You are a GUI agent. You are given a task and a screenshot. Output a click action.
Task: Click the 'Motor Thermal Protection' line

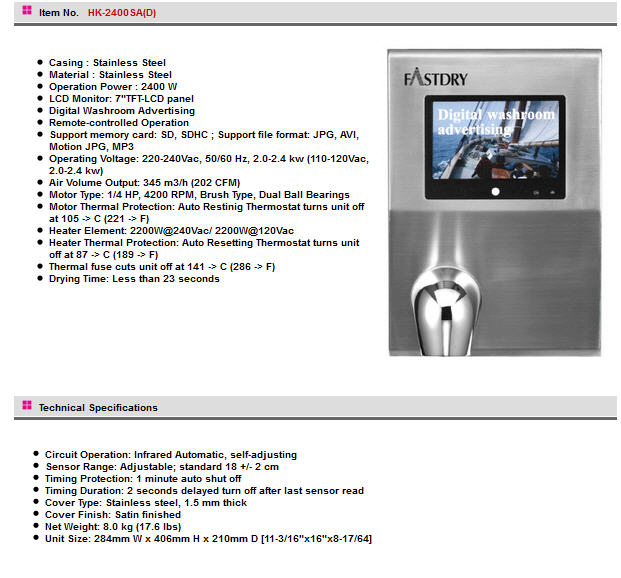tap(206, 212)
